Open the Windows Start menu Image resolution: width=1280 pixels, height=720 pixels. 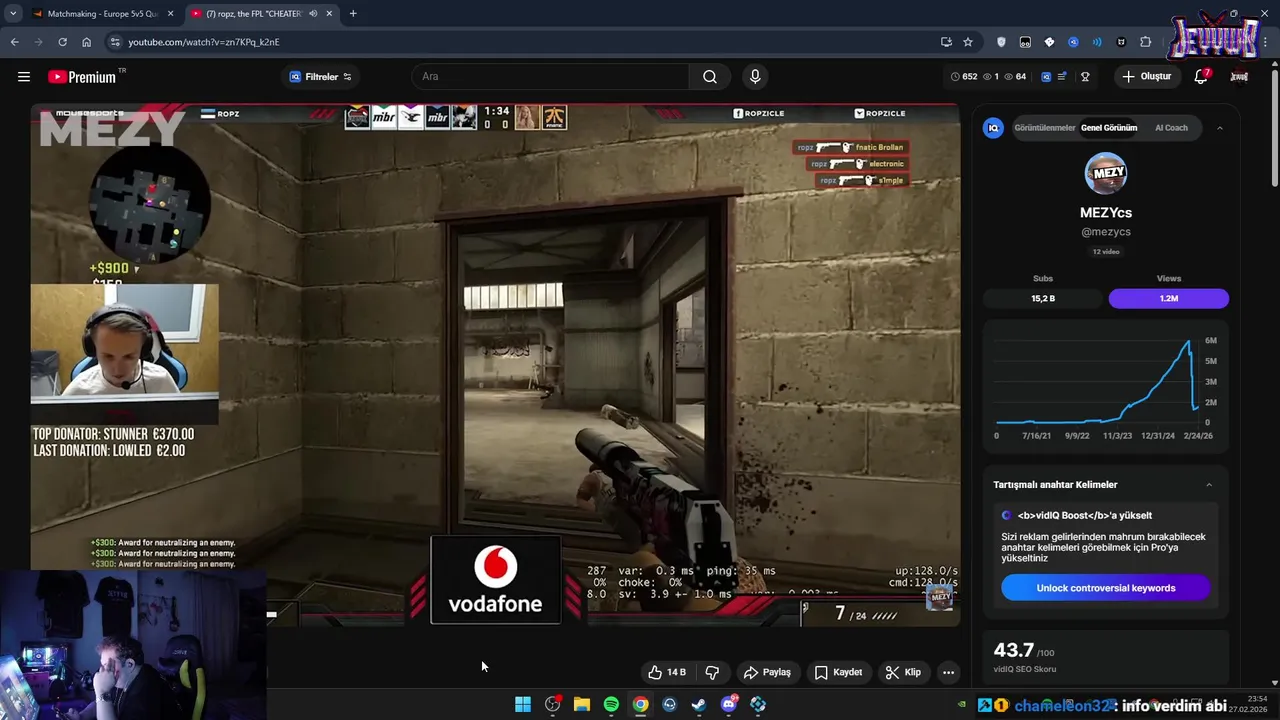coord(523,704)
